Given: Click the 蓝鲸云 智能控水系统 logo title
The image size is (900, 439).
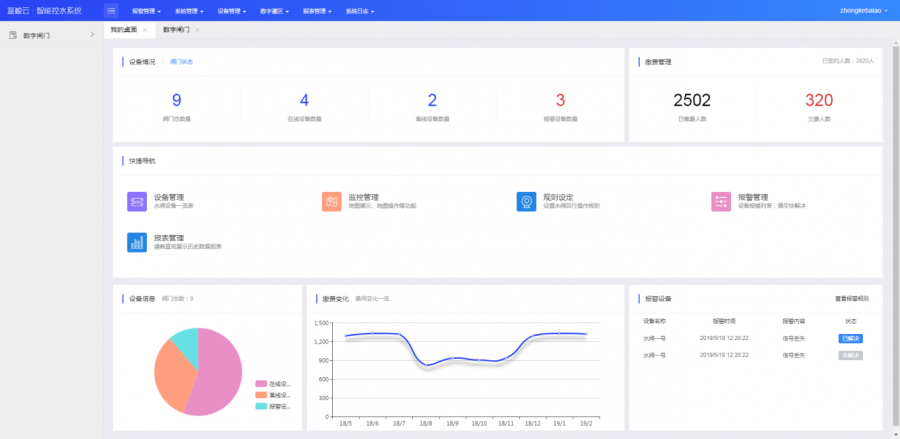Looking at the screenshot, I should click(44, 10).
